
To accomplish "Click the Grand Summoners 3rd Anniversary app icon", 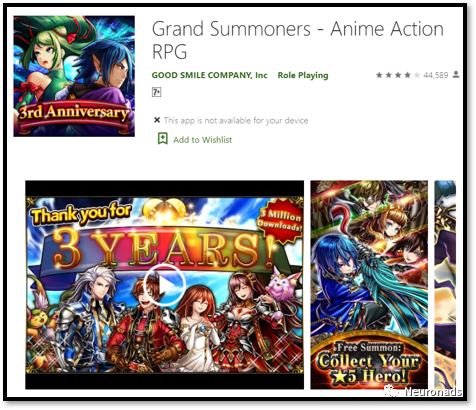I will [x=74, y=76].
